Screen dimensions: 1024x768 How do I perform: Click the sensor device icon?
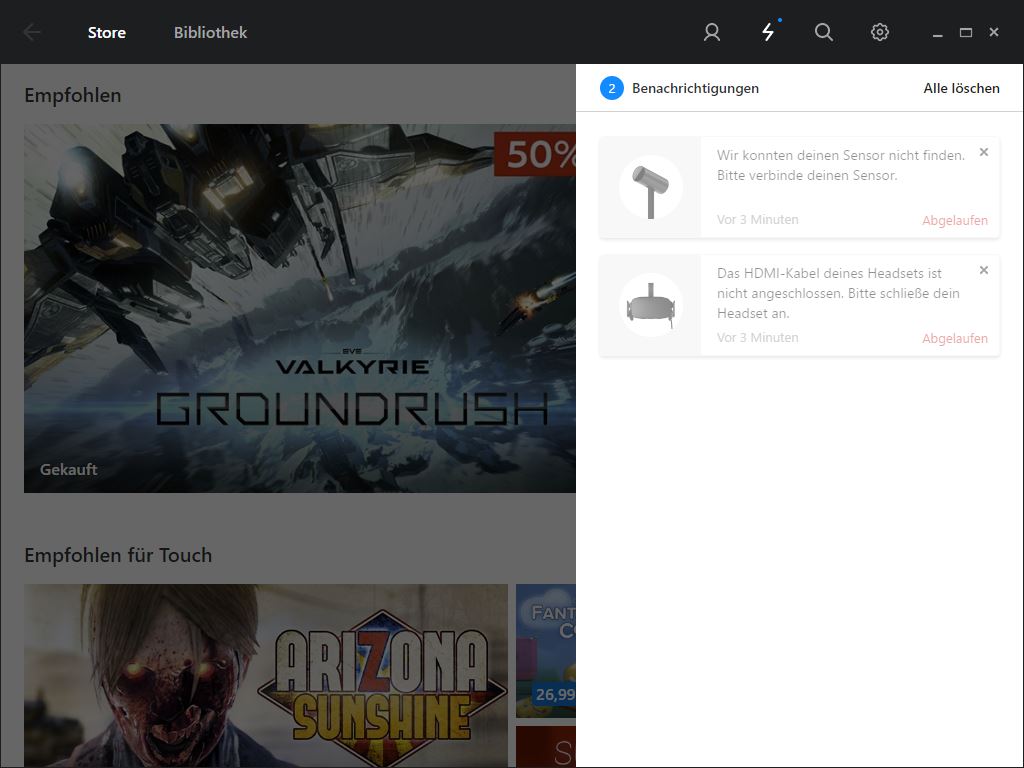coord(650,187)
